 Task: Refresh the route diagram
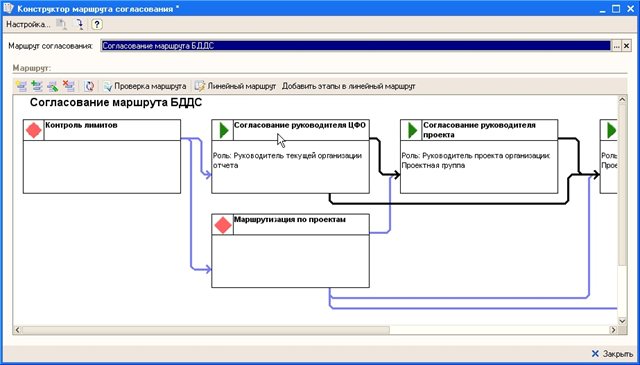pyautogui.click(x=89, y=86)
